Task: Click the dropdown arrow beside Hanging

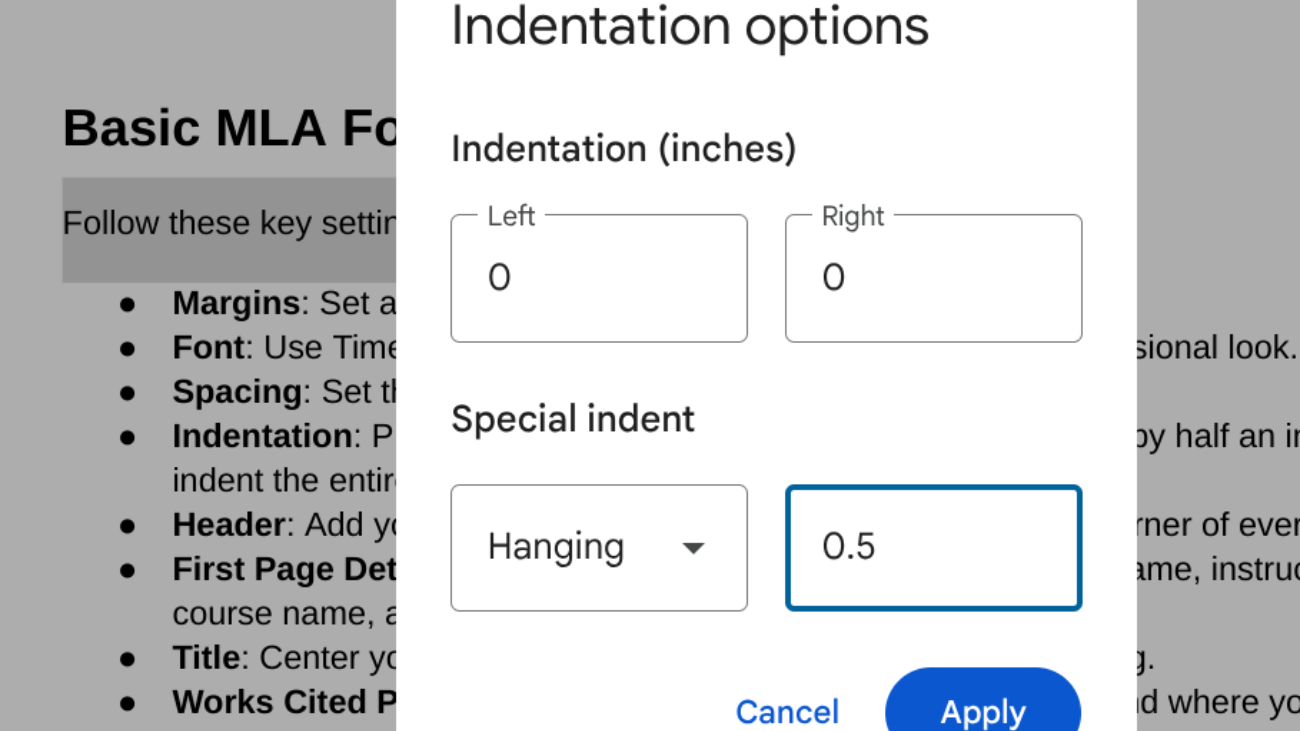Action: click(x=693, y=548)
